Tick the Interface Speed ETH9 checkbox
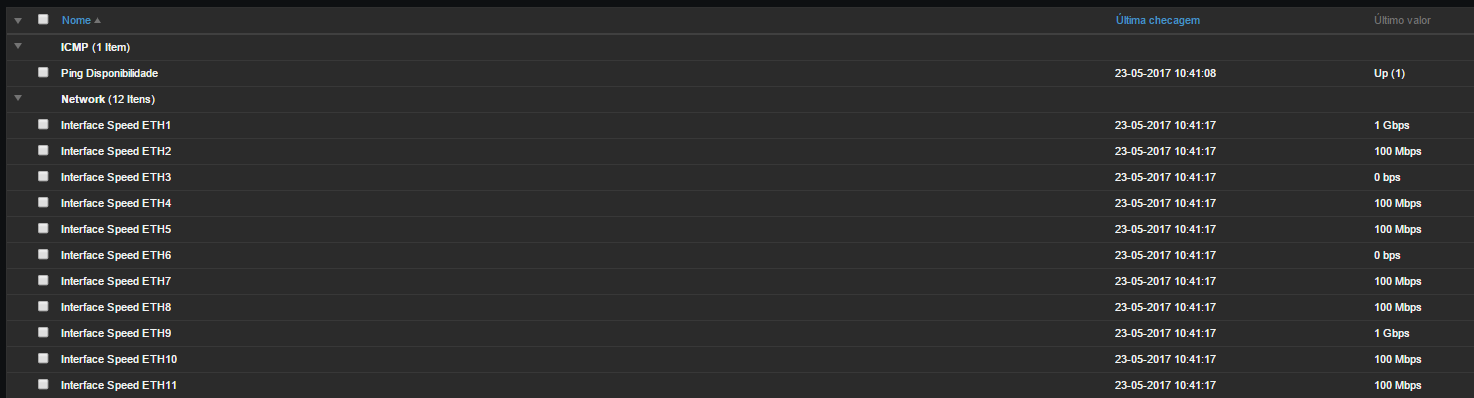Image resolution: width=1474 pixels, height=398 pixels. pyautogui.click(x=43, y=332)
